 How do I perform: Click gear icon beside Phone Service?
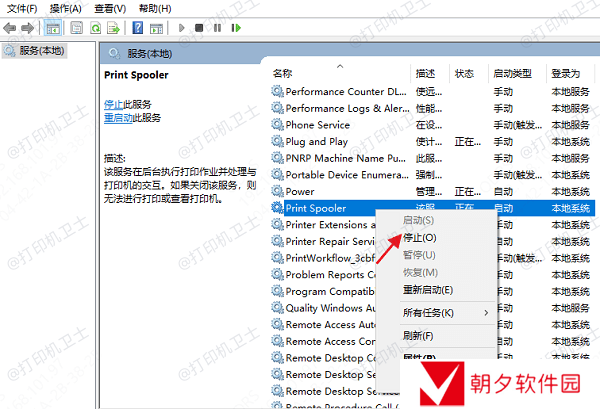277,124
